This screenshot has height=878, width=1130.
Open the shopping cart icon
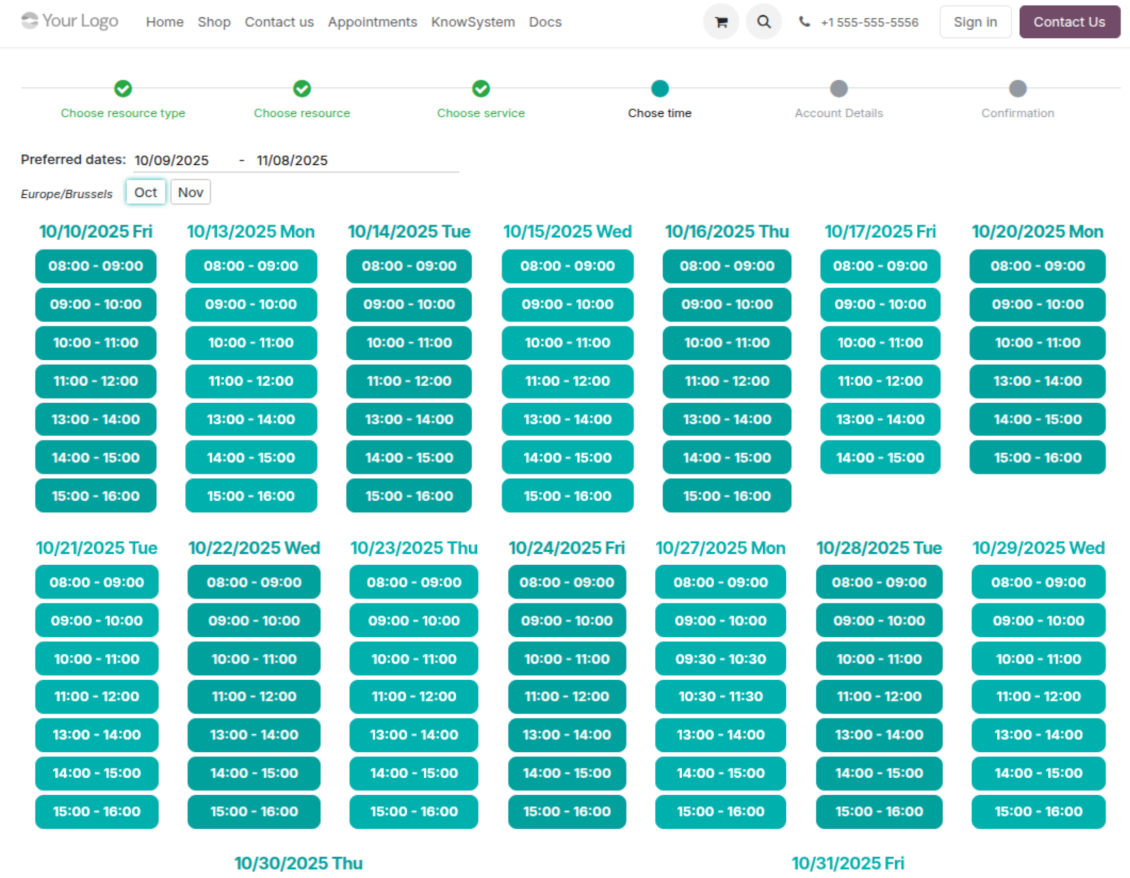[721, 22]
